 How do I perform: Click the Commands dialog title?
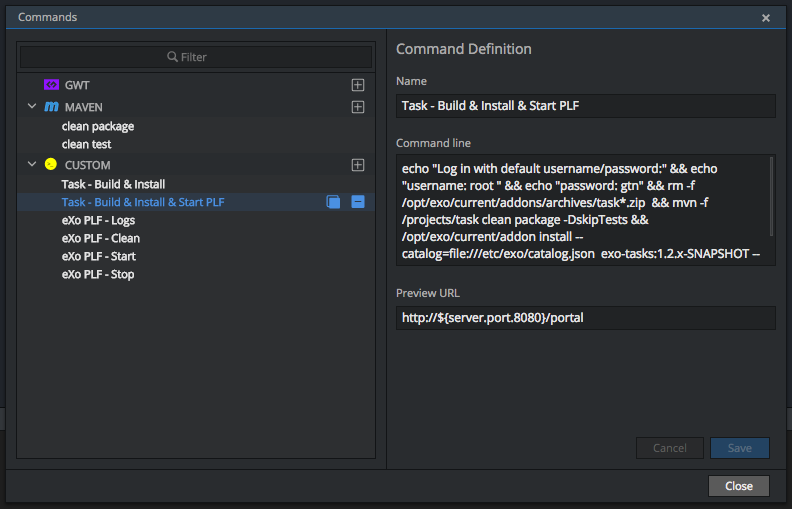47,17
